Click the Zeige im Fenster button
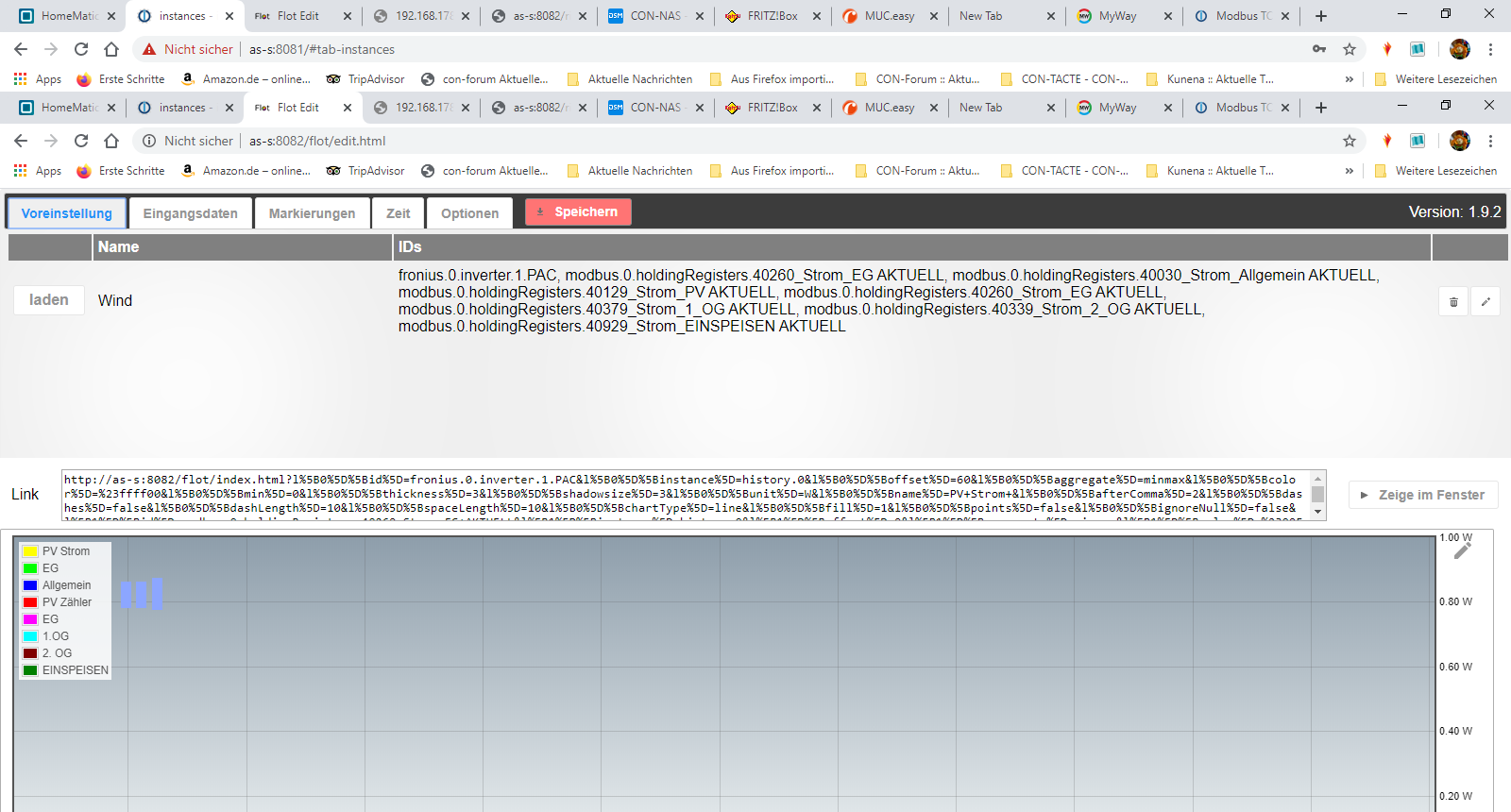The width and height of the screenshot is (1511, 812). 1423,495
